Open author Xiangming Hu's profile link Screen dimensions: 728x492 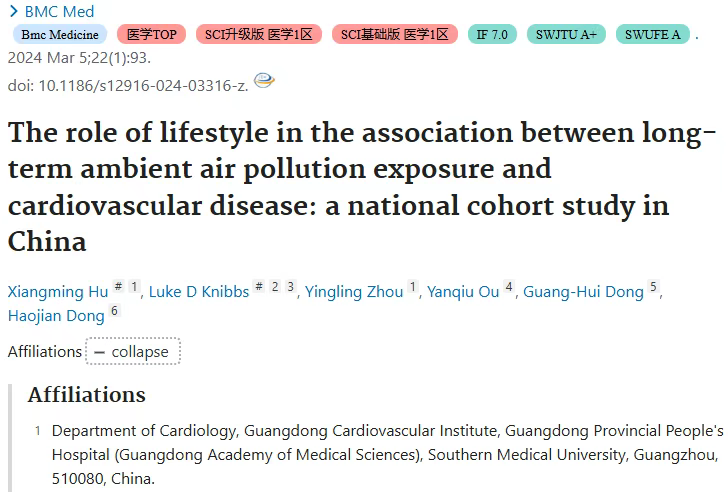(x=58, y=291)
